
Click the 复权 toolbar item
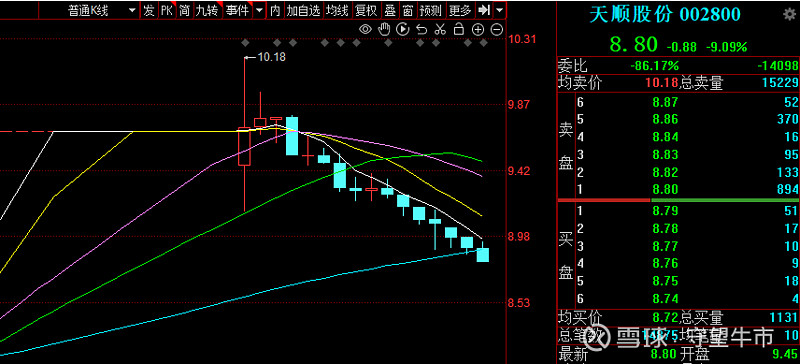(x=366, y=10)
